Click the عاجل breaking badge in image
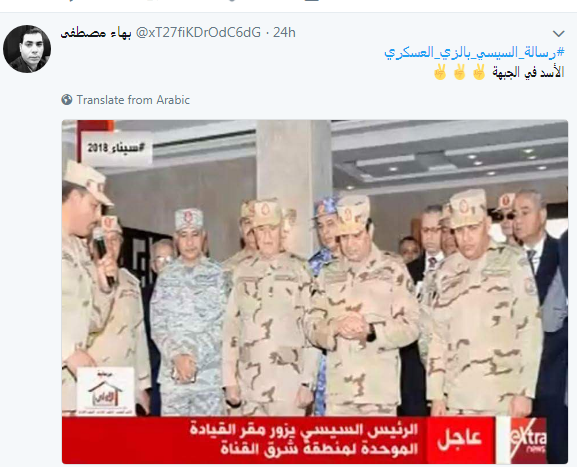 [x=459, y=438]
